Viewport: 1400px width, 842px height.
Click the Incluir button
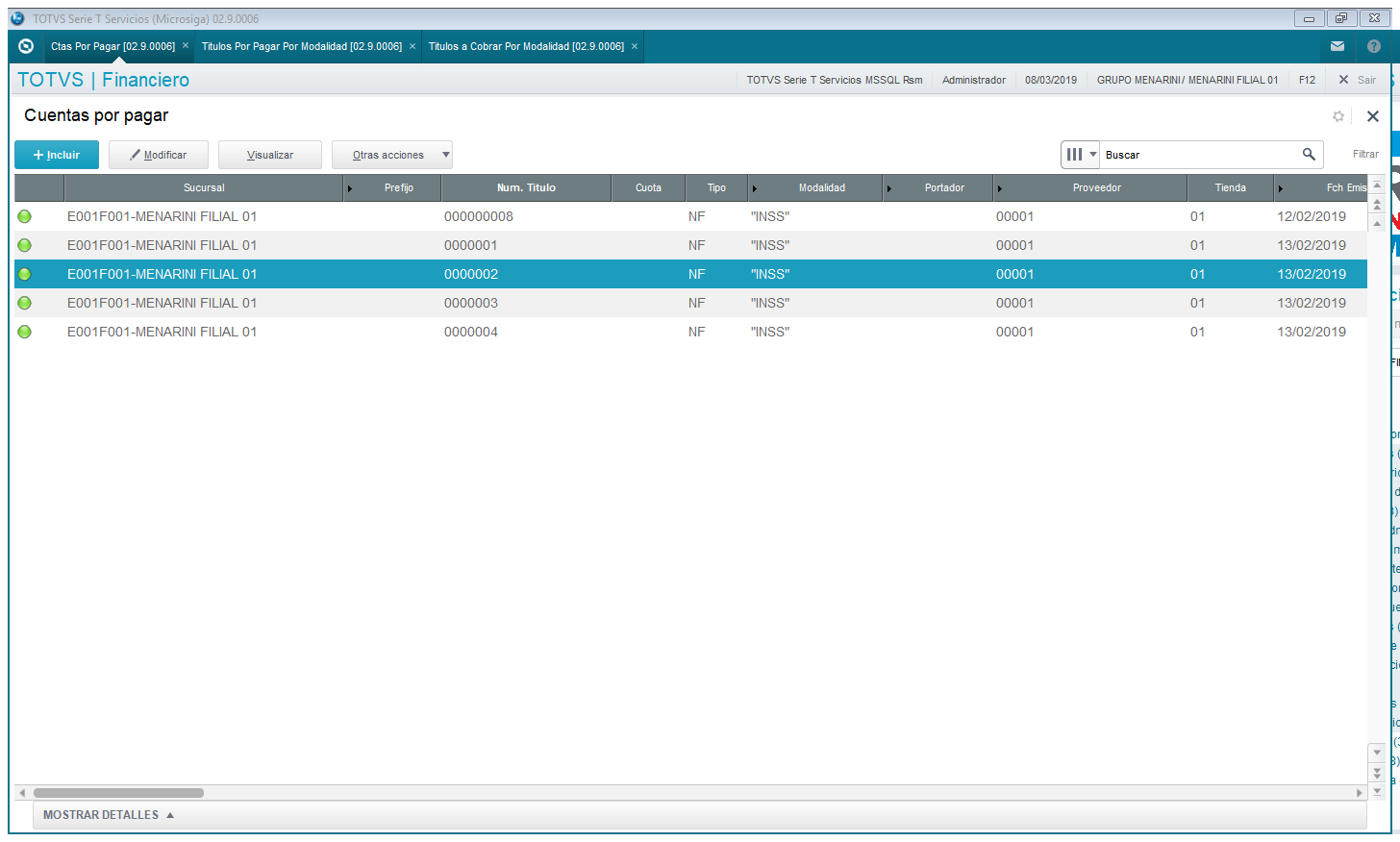pyautogui.click(x=57, y=155)
